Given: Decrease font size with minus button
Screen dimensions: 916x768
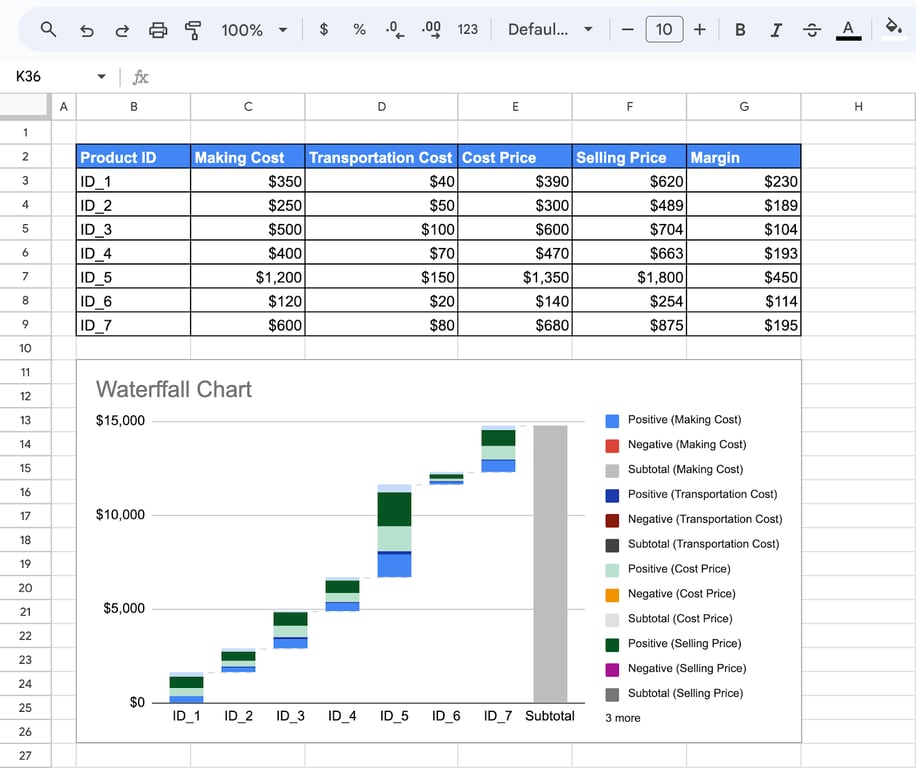Looking at the screenshot, I should point(627,29).
